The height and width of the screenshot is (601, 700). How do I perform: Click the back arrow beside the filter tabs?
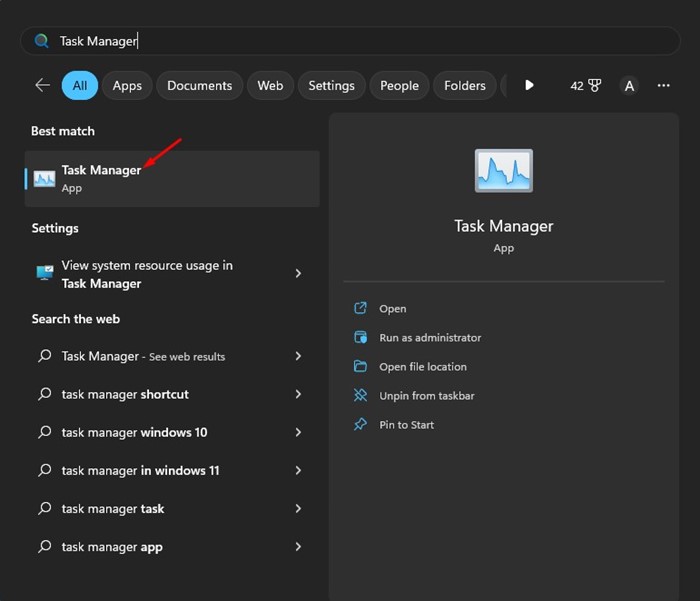pyautogui.click(x=42, y=86)
